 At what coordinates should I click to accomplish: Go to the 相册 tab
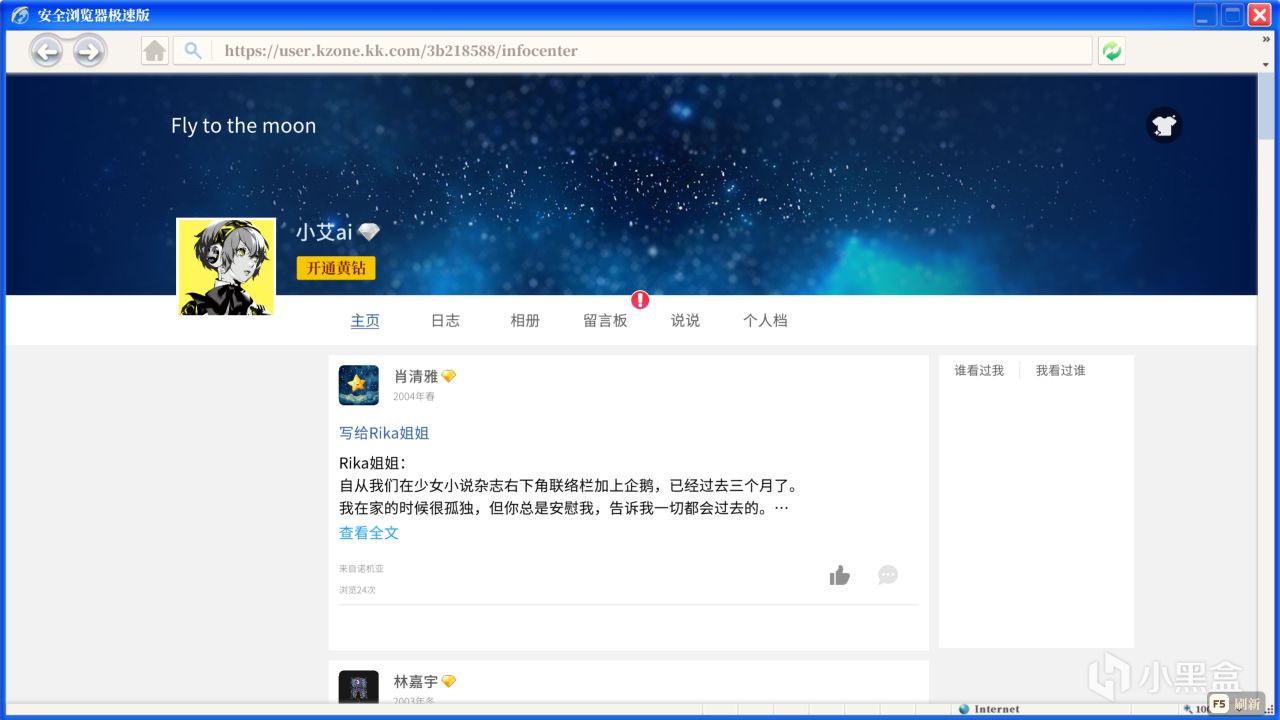[525, 321]
